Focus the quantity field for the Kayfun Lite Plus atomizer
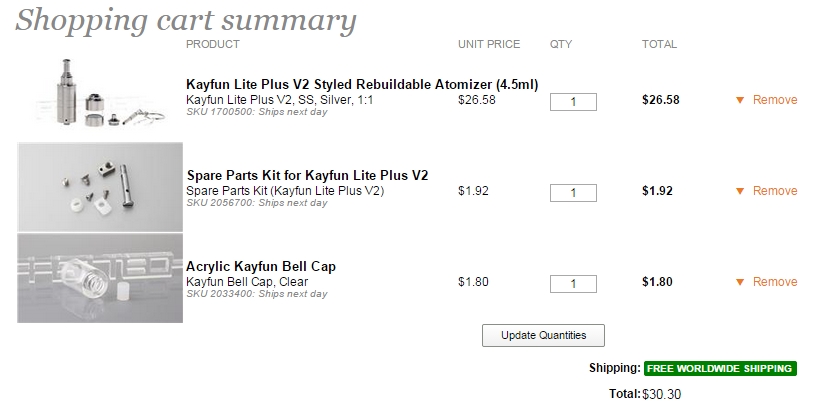This screenshot has width=824, height=410. click(x=573, y=102)
